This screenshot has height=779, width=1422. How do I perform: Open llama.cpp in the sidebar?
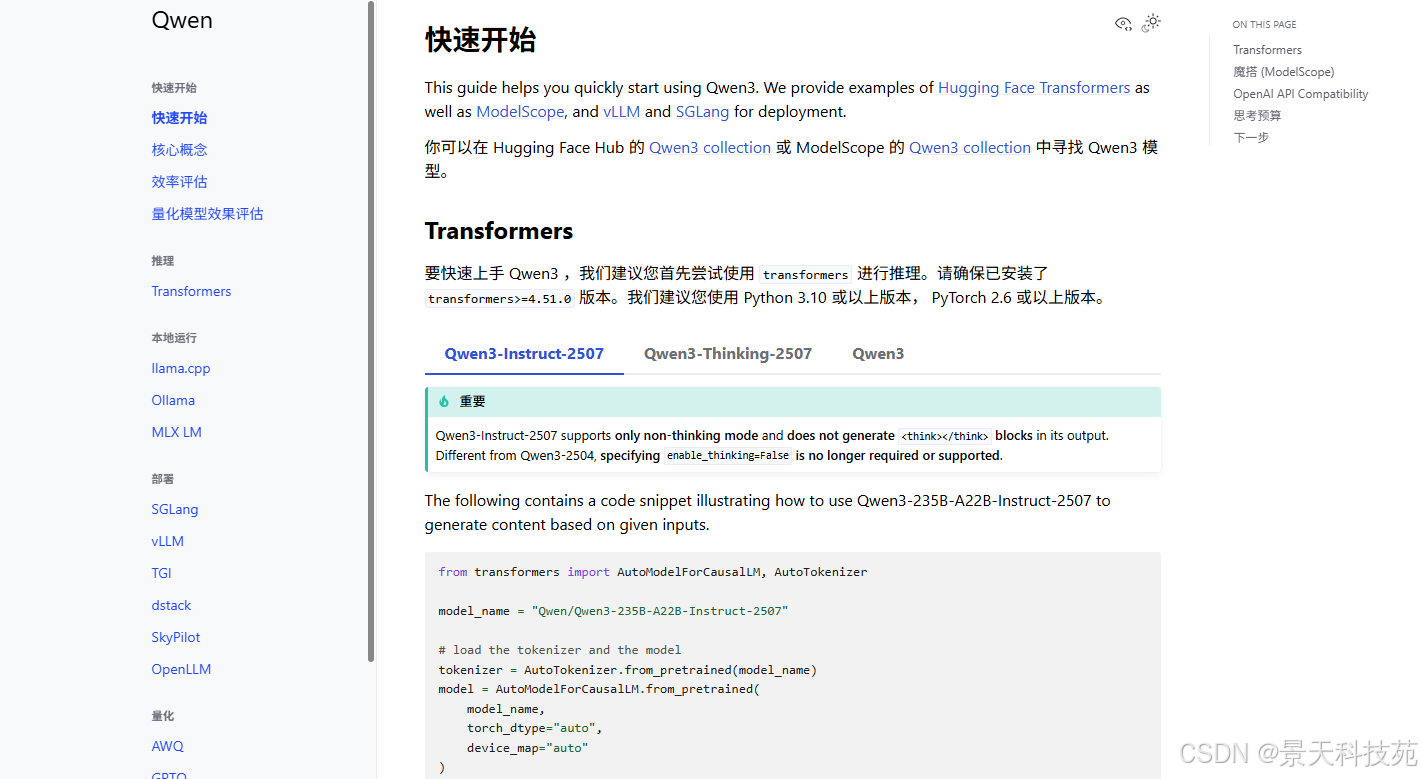(181, 368)
